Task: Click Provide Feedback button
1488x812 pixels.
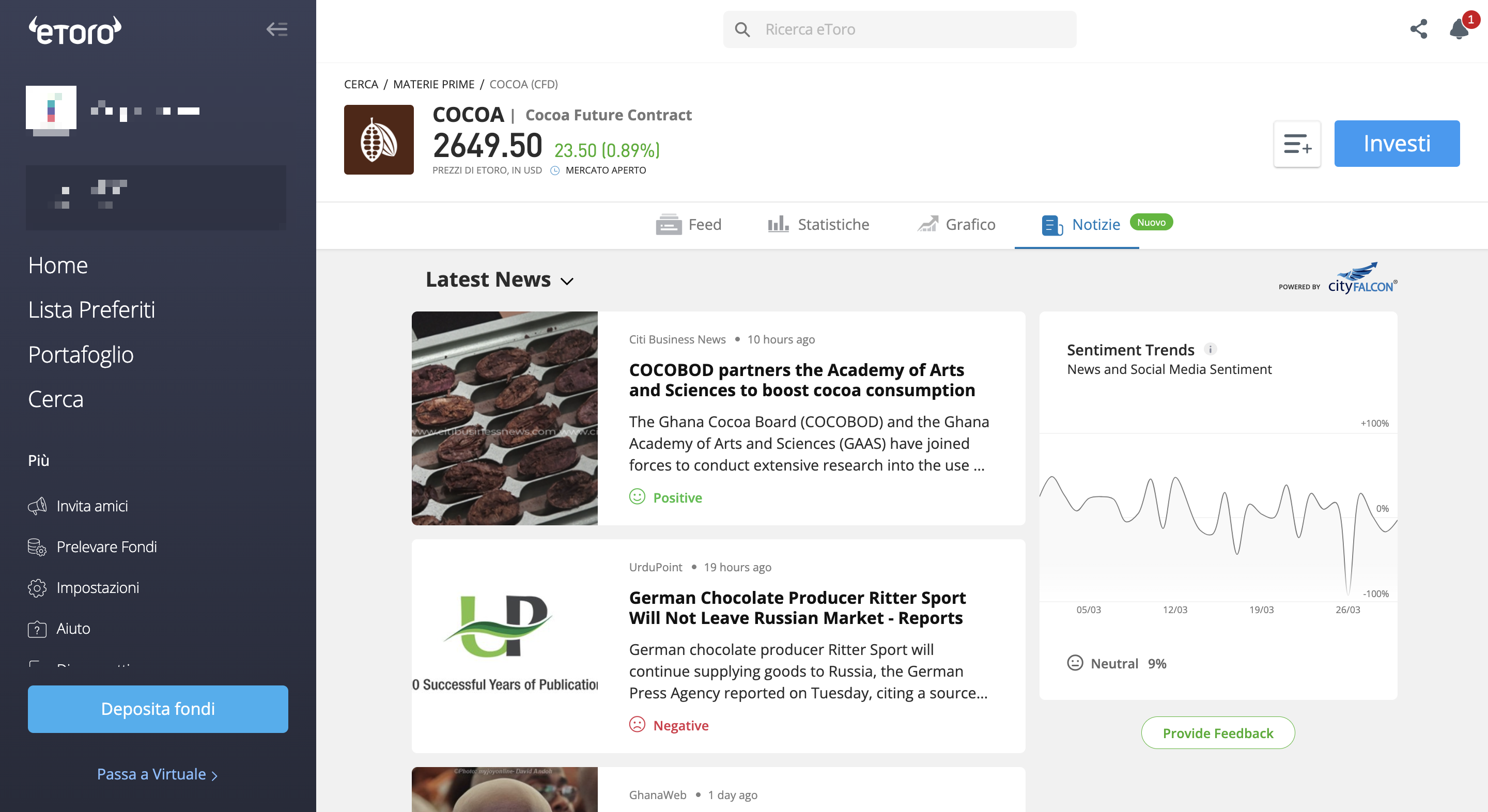Action: click(x=1218, y=733)
